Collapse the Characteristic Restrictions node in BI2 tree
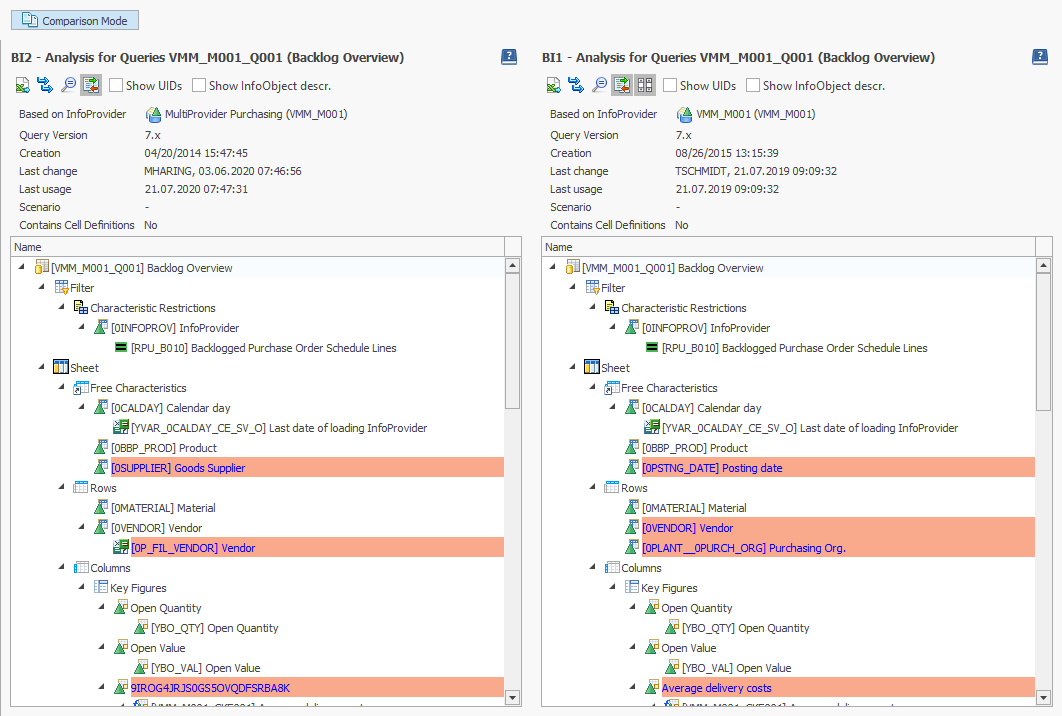The width and height of the screenshot is (1062, 716). 61,307
